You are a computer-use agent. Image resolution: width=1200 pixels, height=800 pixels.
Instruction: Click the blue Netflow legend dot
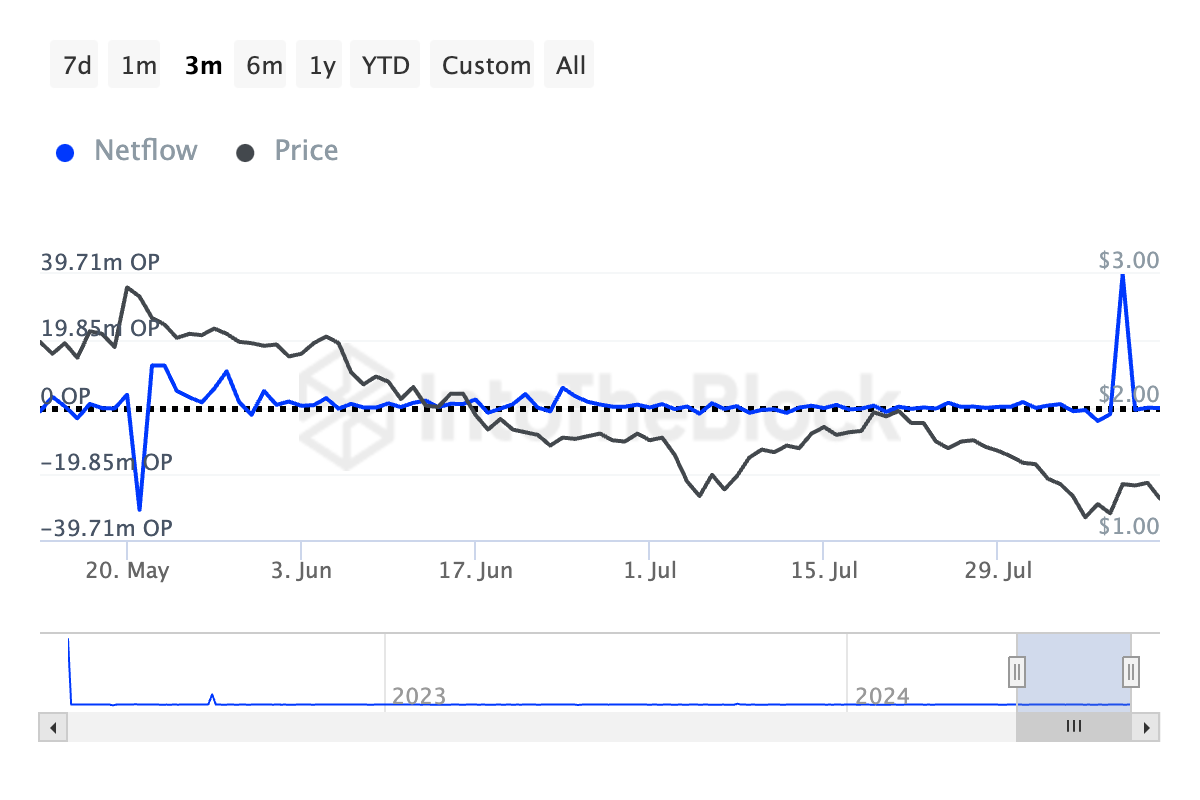66,153
